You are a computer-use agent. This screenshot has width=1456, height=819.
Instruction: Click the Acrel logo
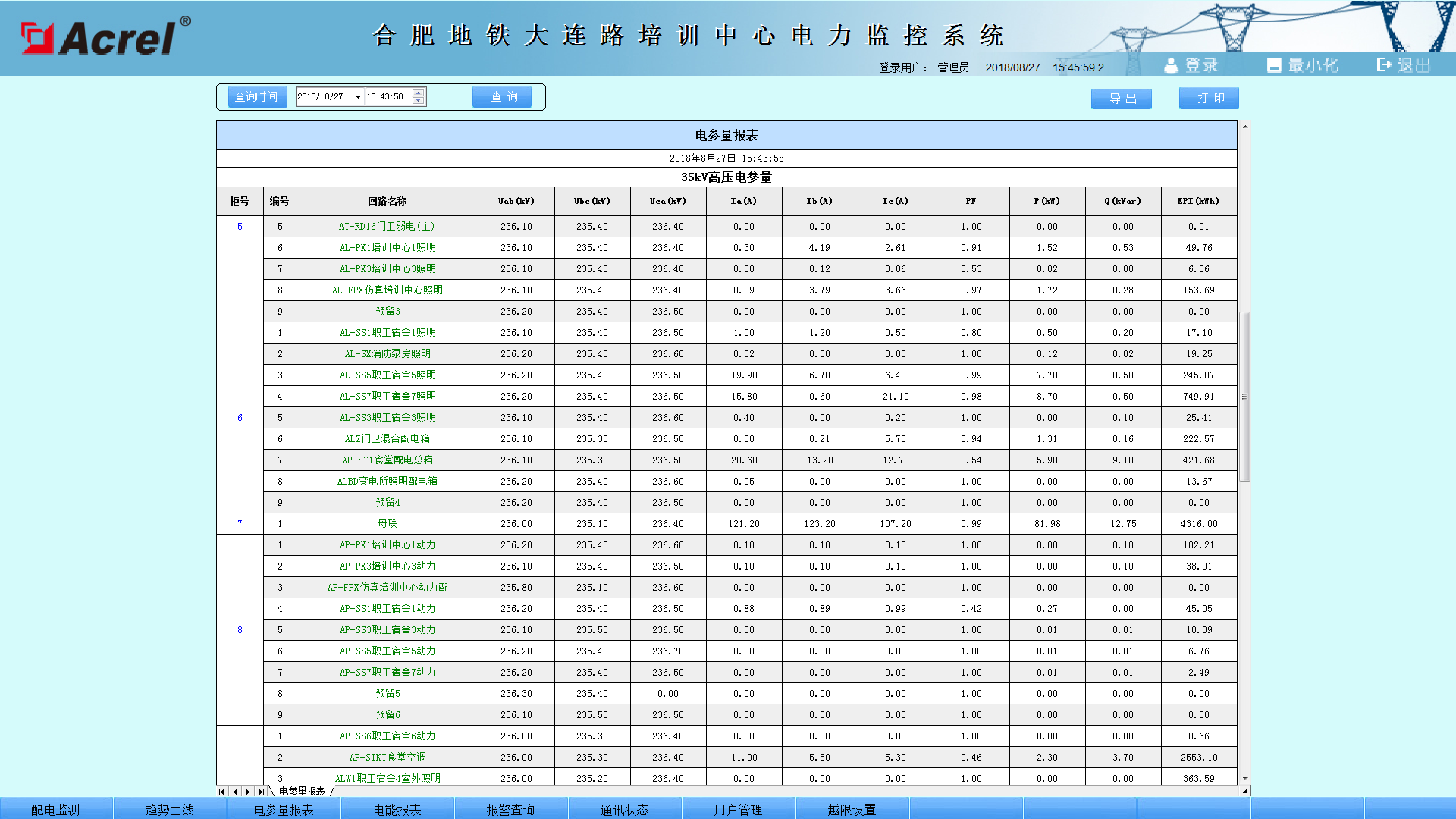[106, 36]
